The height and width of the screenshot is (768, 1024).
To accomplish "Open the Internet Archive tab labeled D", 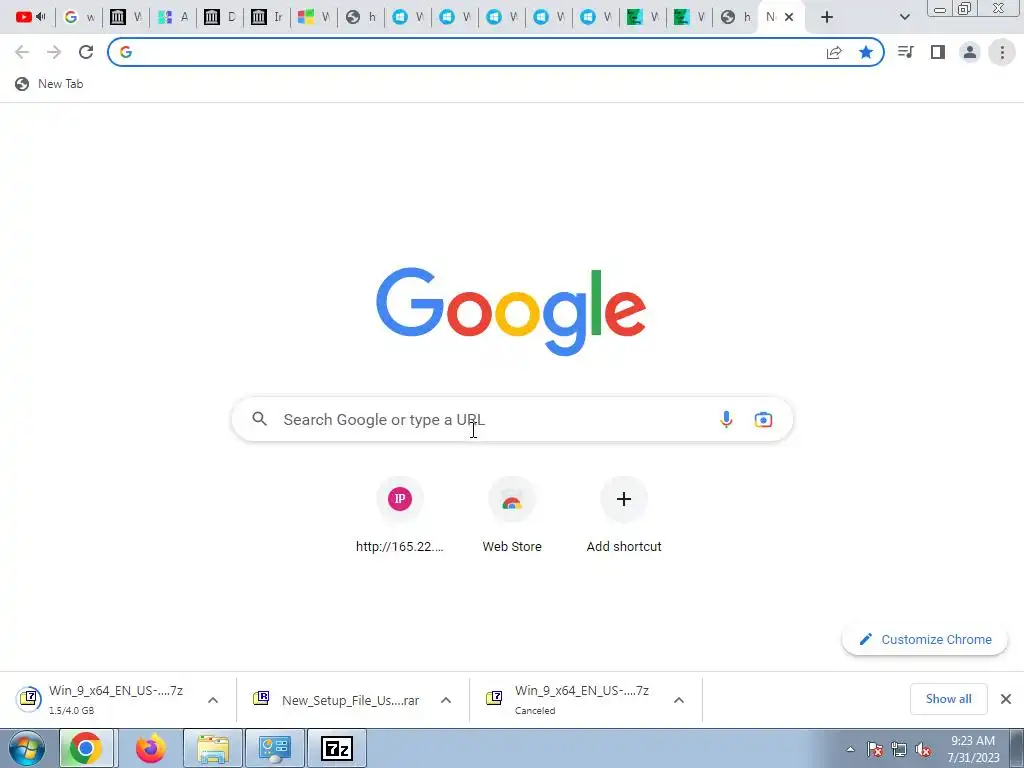I will point(219,17).
